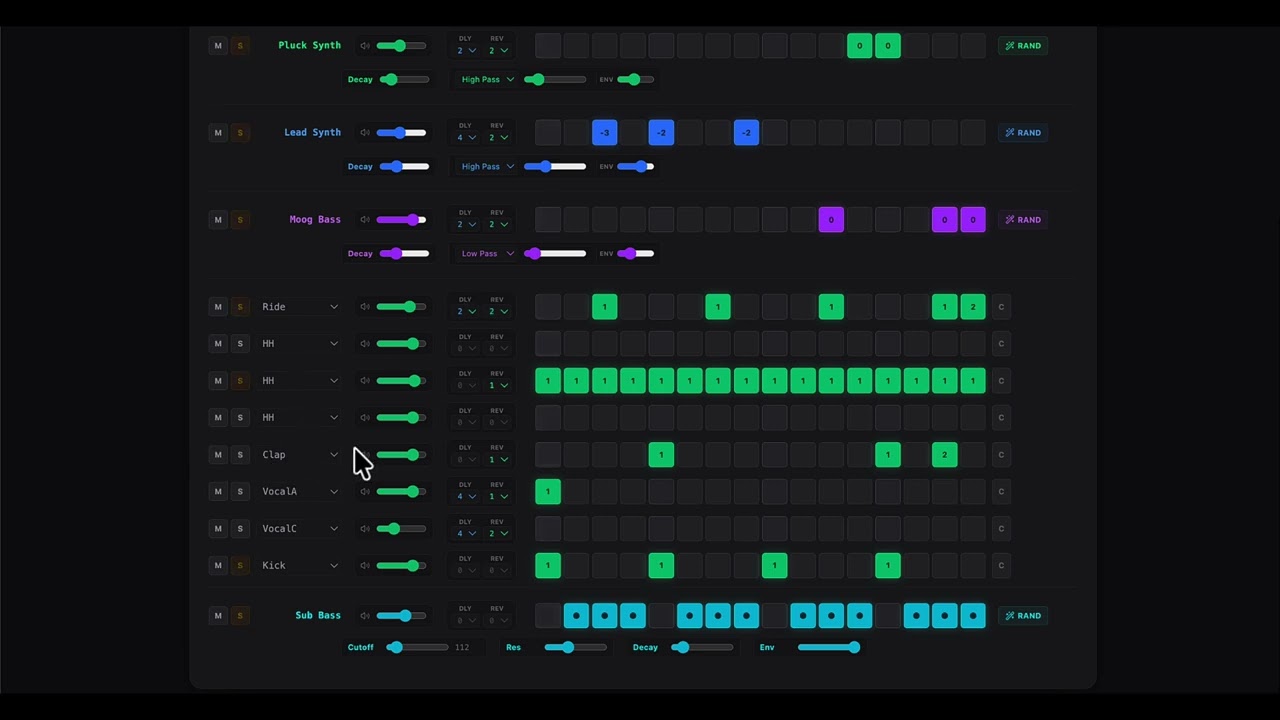
Task: Adjust the Moog Bass filter cutoff slider
Action: click(x=555, y=254)
